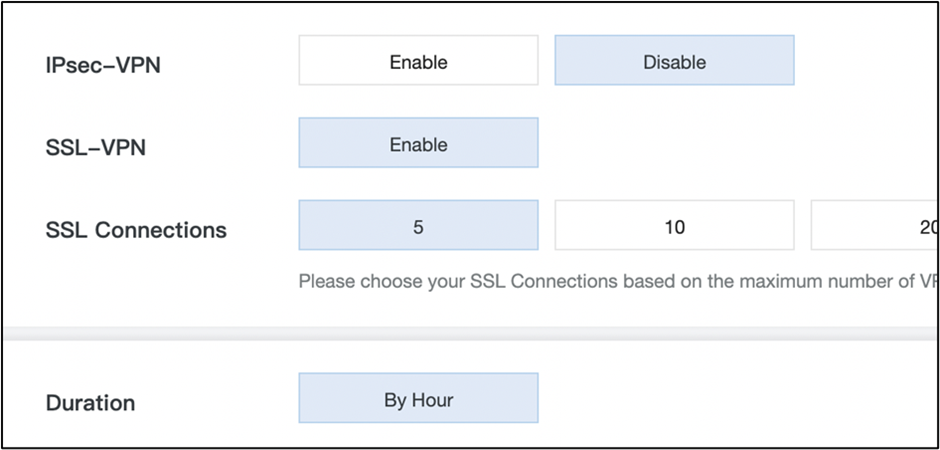Set SSL connection limit to 10
Image resolution: width=940 pixels, height=450 pixels.
pos(674,226)
